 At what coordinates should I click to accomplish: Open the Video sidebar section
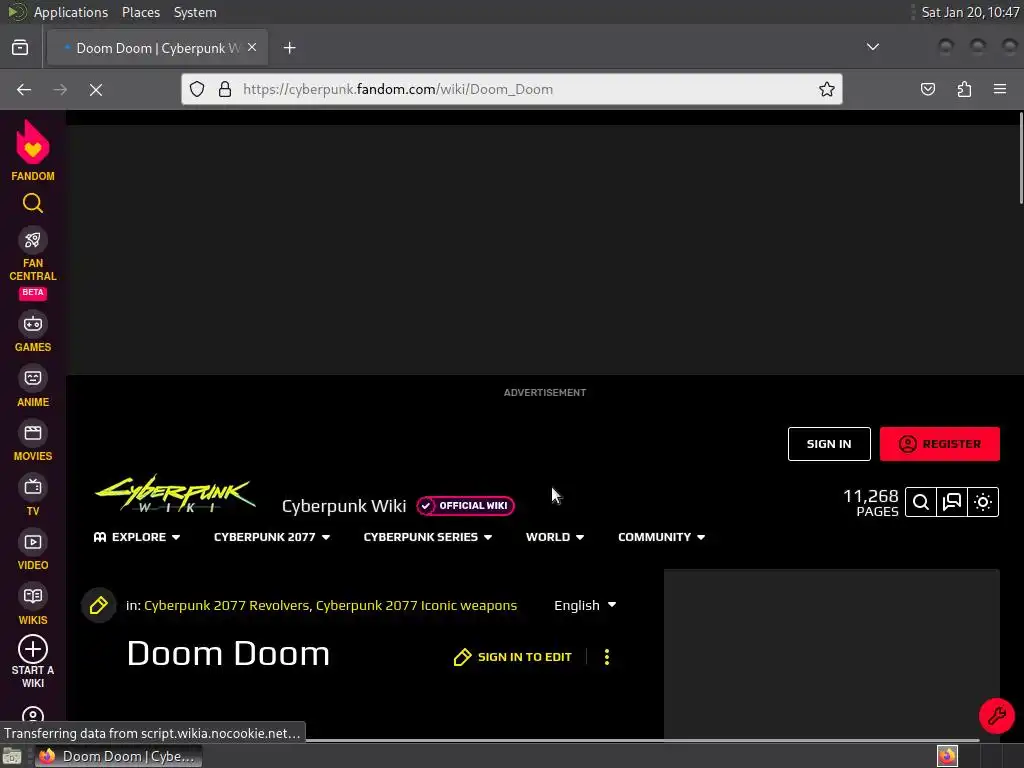[33, 551]
